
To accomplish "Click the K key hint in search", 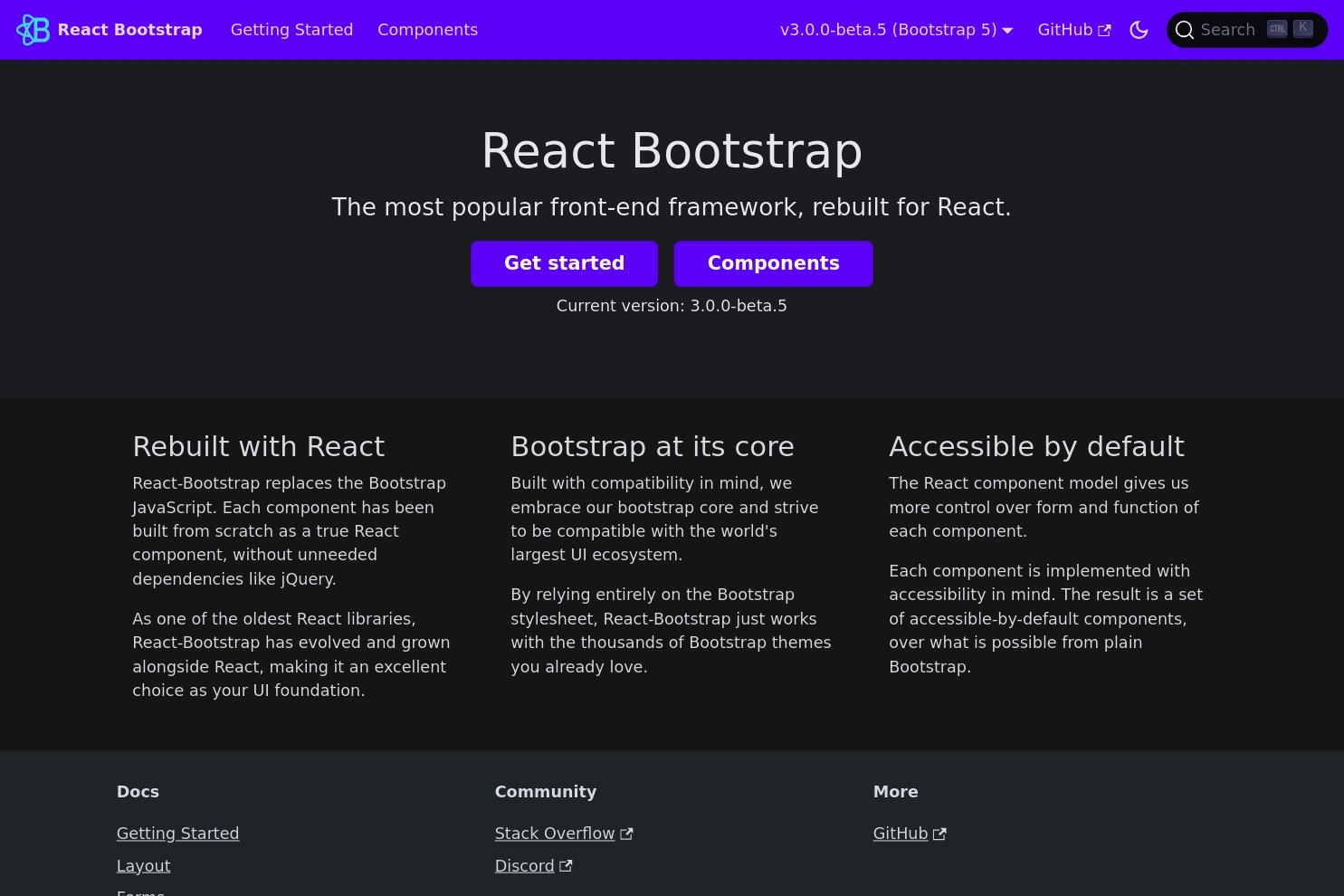I will 1303,29.
